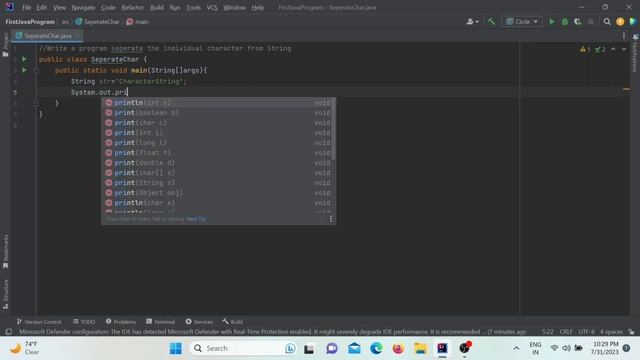Click the colorful icon right of updates icon

coord(633,22)
